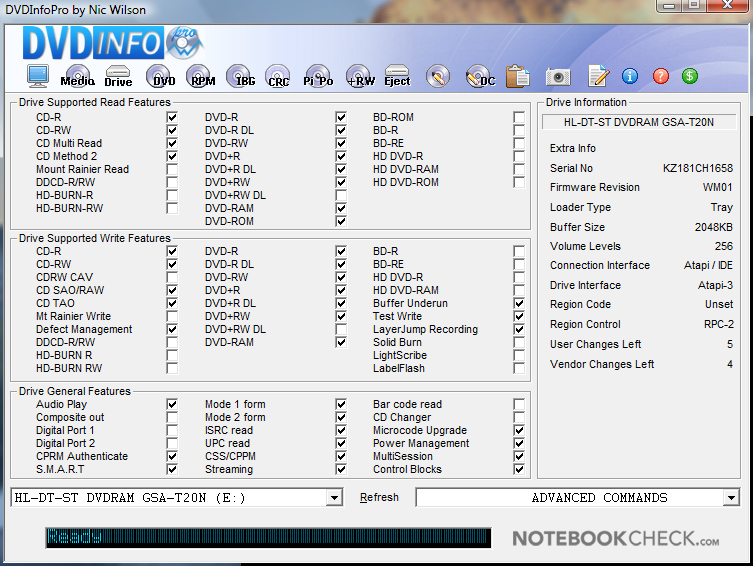Open the DVD toolbar icon
753x566 pixels.
pos(160,76)
